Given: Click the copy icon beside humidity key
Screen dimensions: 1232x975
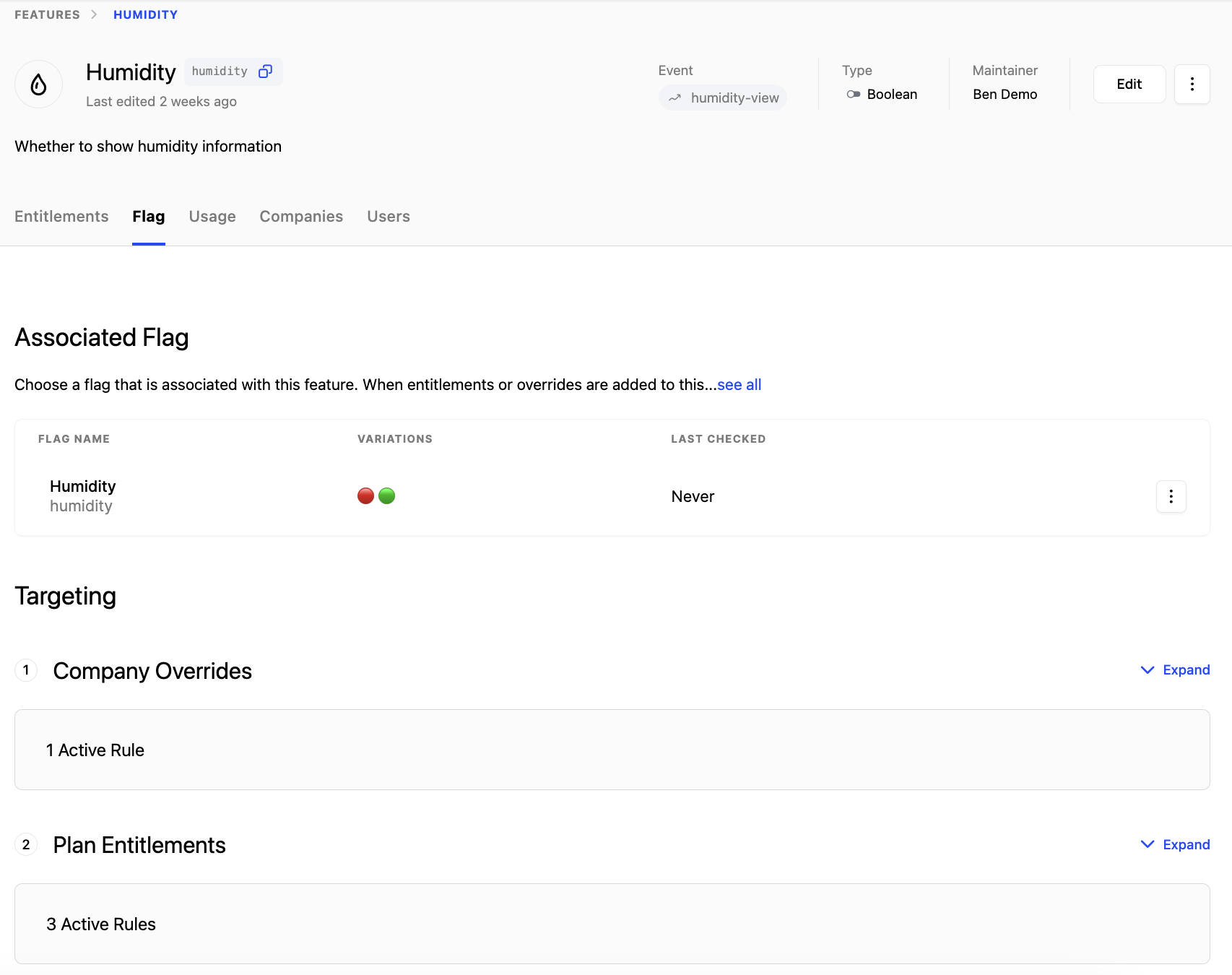Looking at the screenshot, I should (x=265, y=71).
